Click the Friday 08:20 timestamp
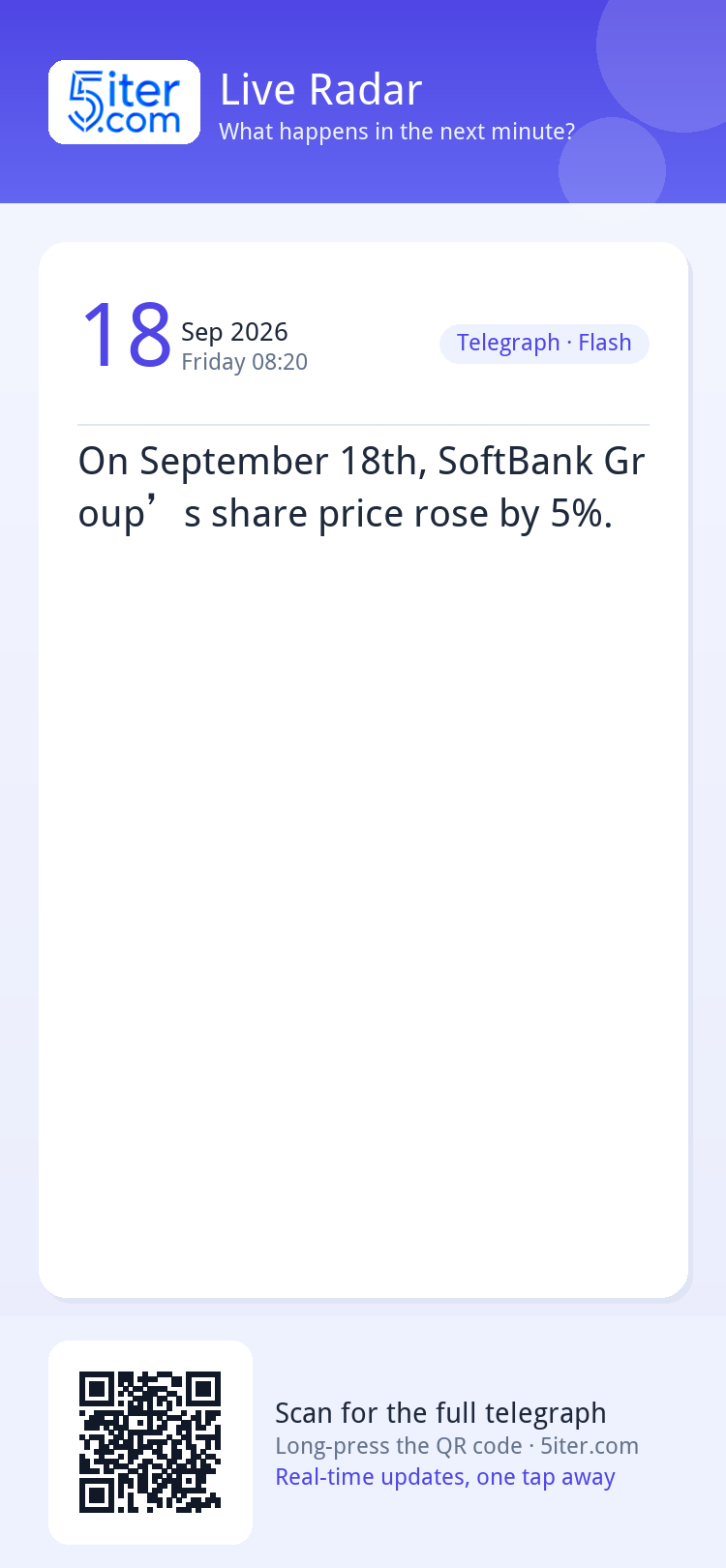 coord(244,362)
